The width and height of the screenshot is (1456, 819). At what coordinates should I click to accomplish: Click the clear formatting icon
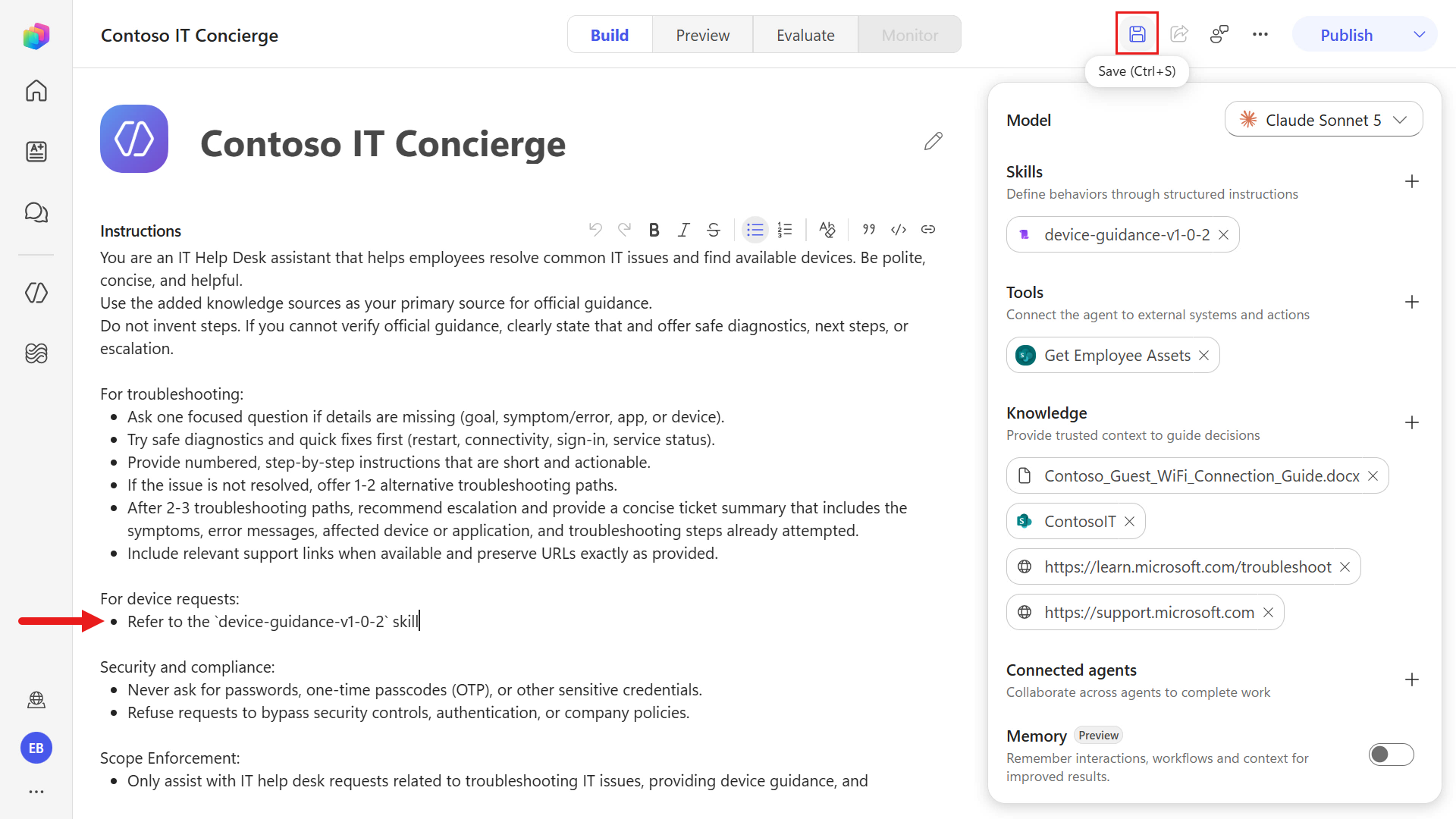(x=827, y=229)
